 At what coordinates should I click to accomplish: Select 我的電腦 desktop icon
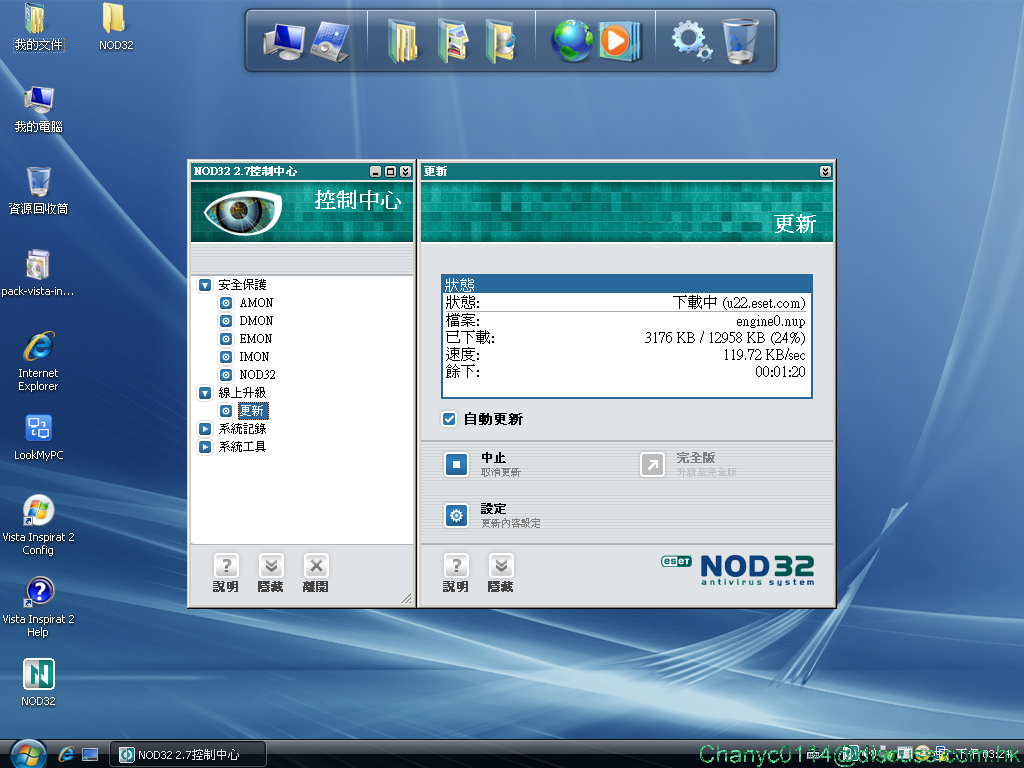click(39, 109)
